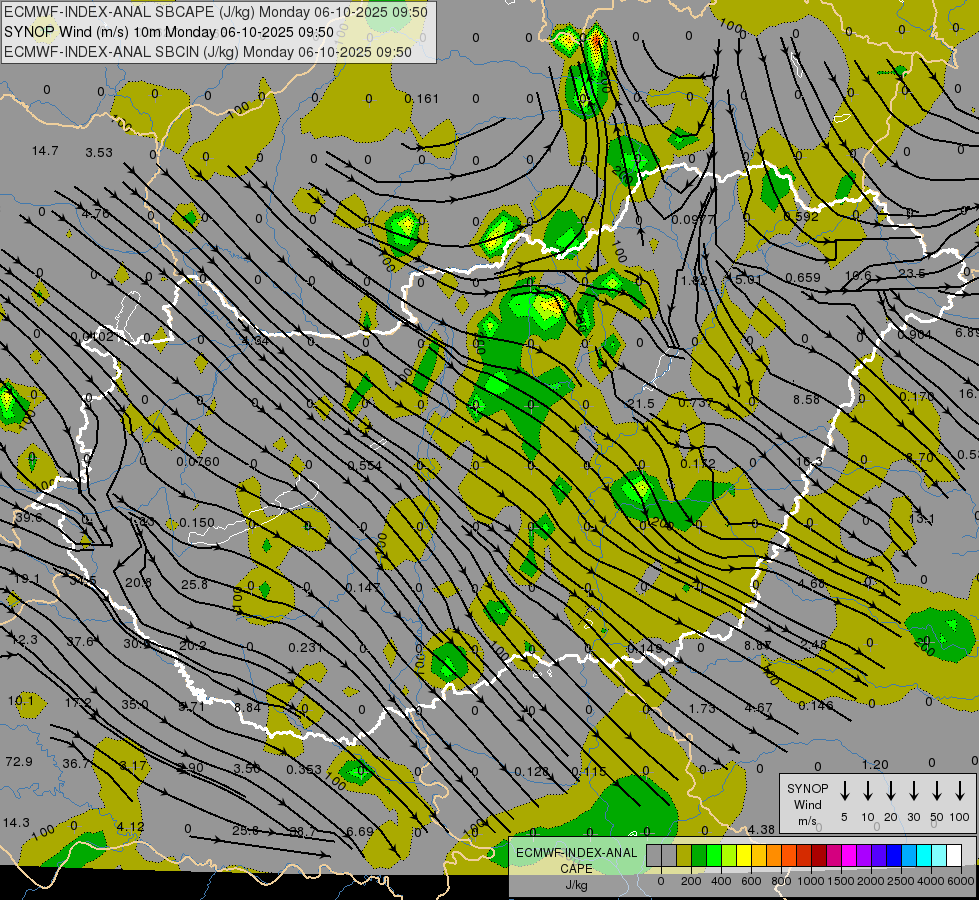Screen dimensions: 979x900
Task: Click the map value 23.5
Action: coord(912,274)
